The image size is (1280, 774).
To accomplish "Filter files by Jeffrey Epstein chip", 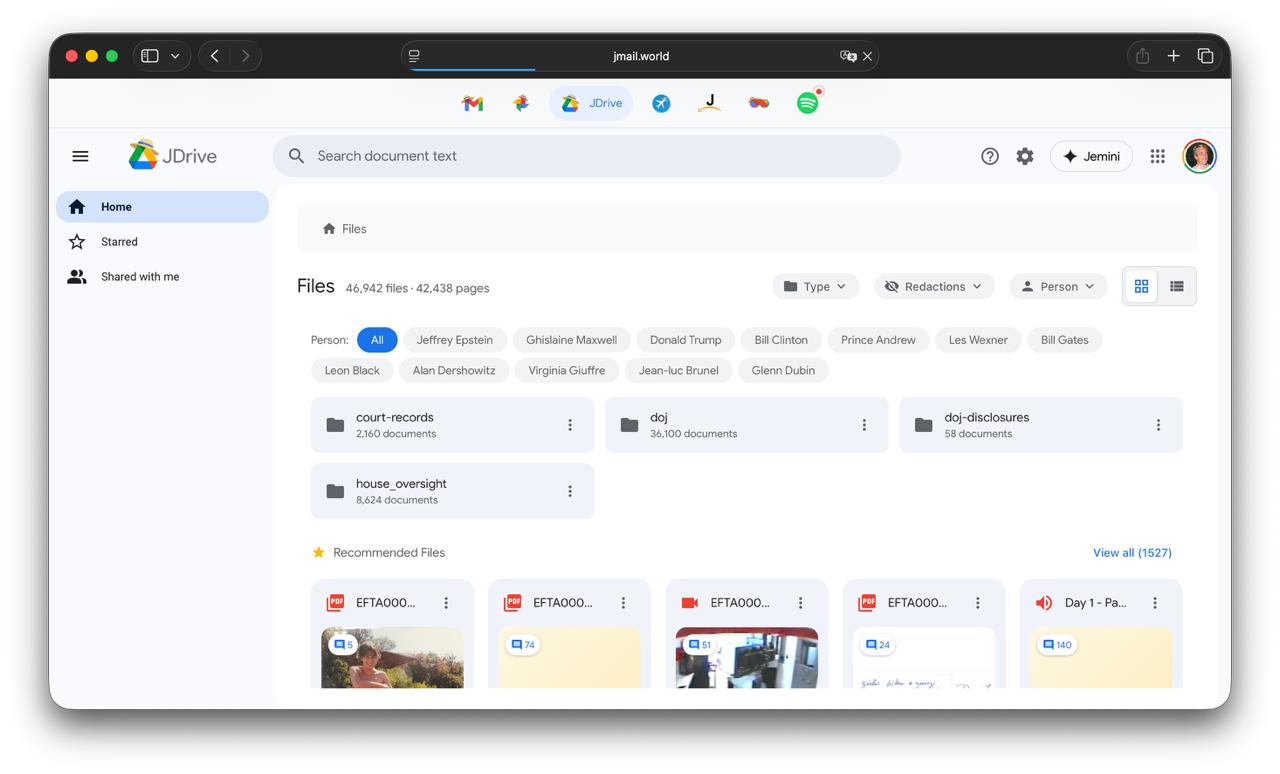I will pyautogui.click(x=455, y=340).
